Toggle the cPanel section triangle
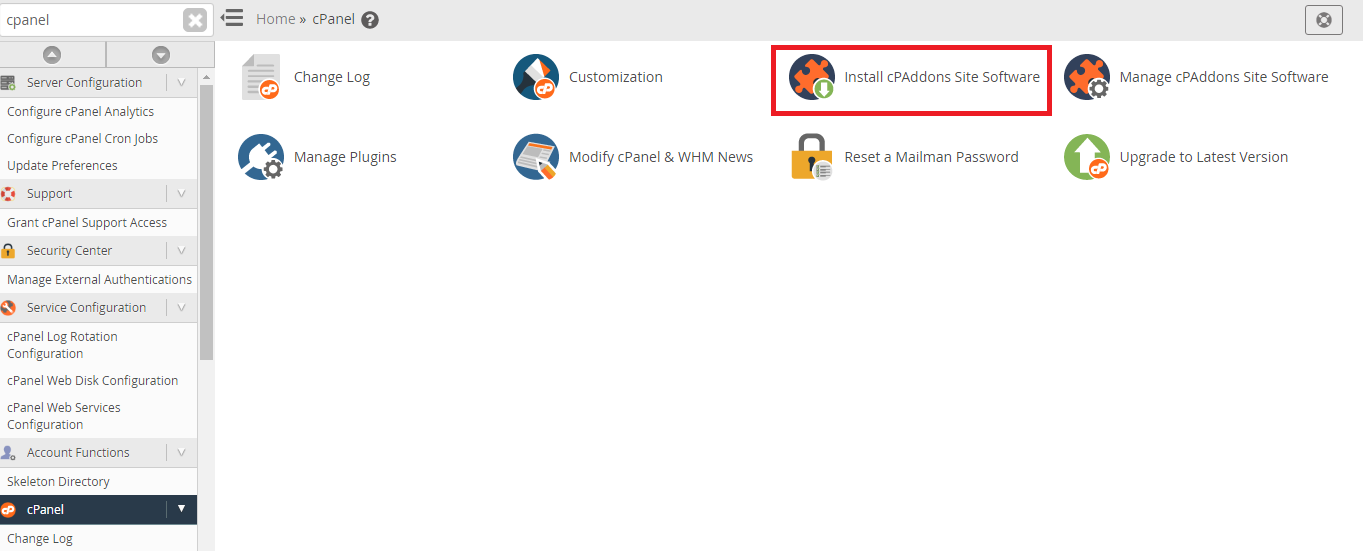 pyautogui.click(x=181, y=509)
